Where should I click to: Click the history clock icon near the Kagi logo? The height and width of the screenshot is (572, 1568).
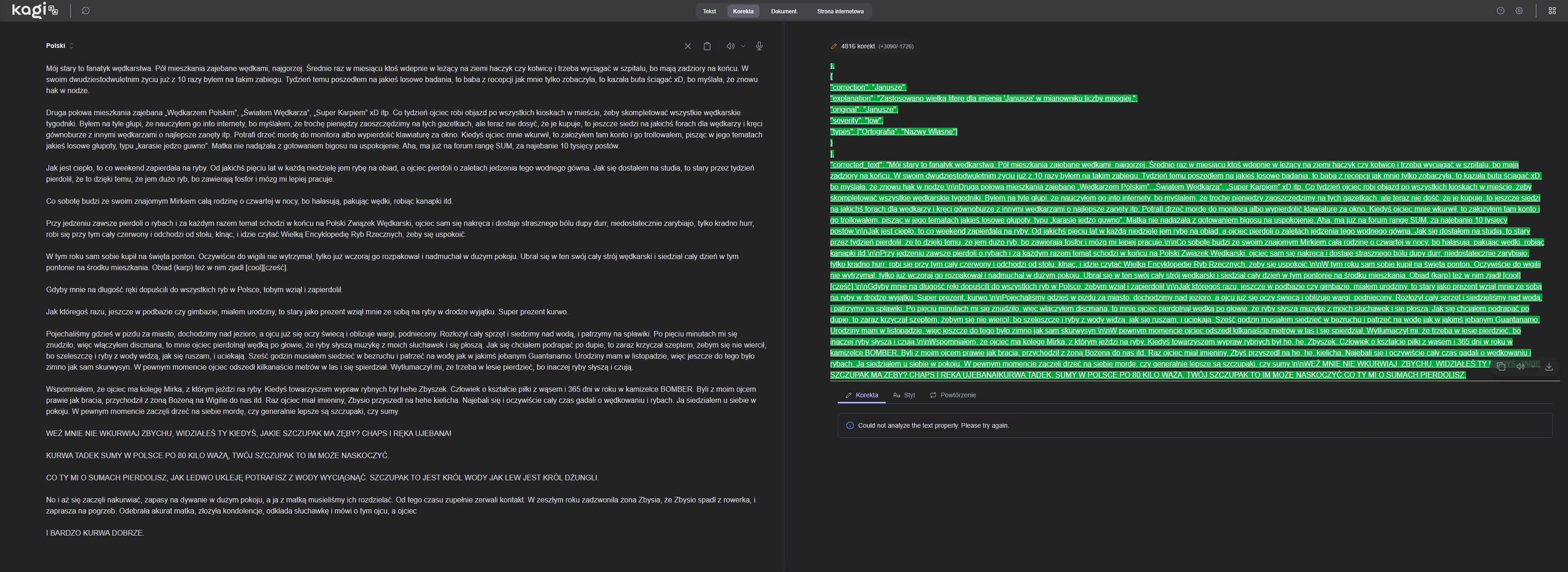(86, 11)
